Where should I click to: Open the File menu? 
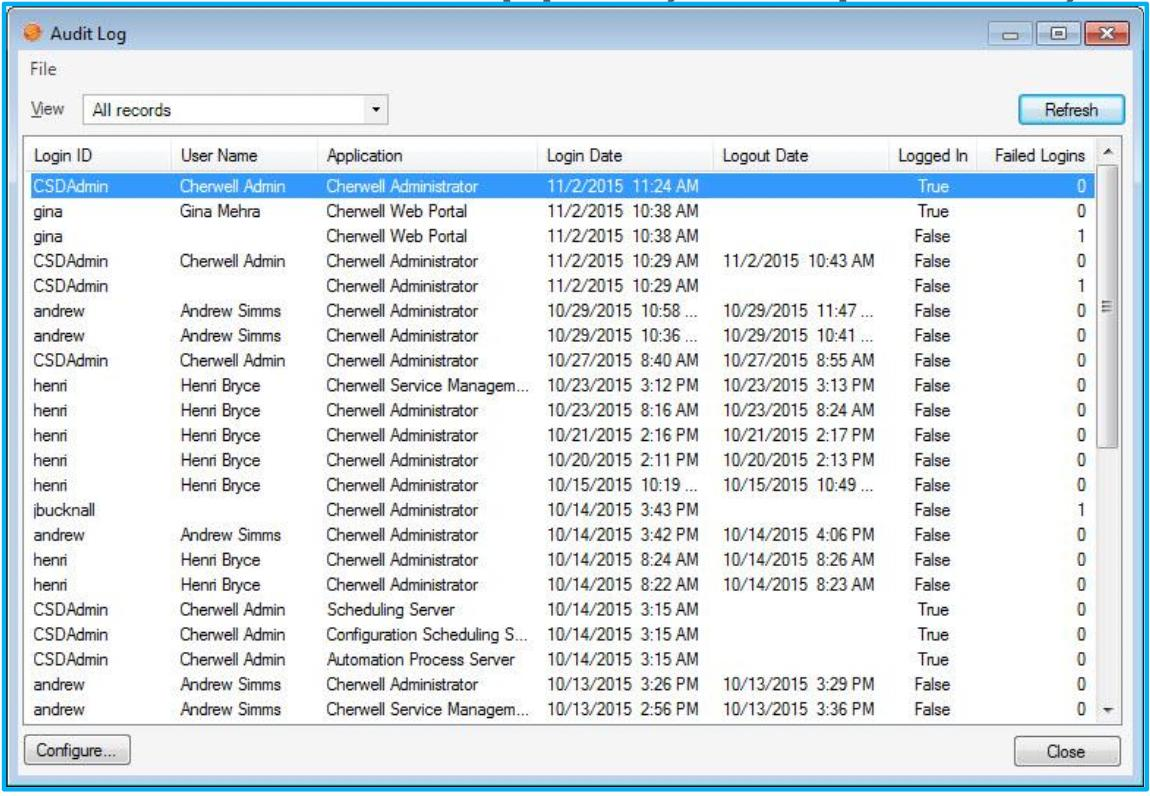43,69
